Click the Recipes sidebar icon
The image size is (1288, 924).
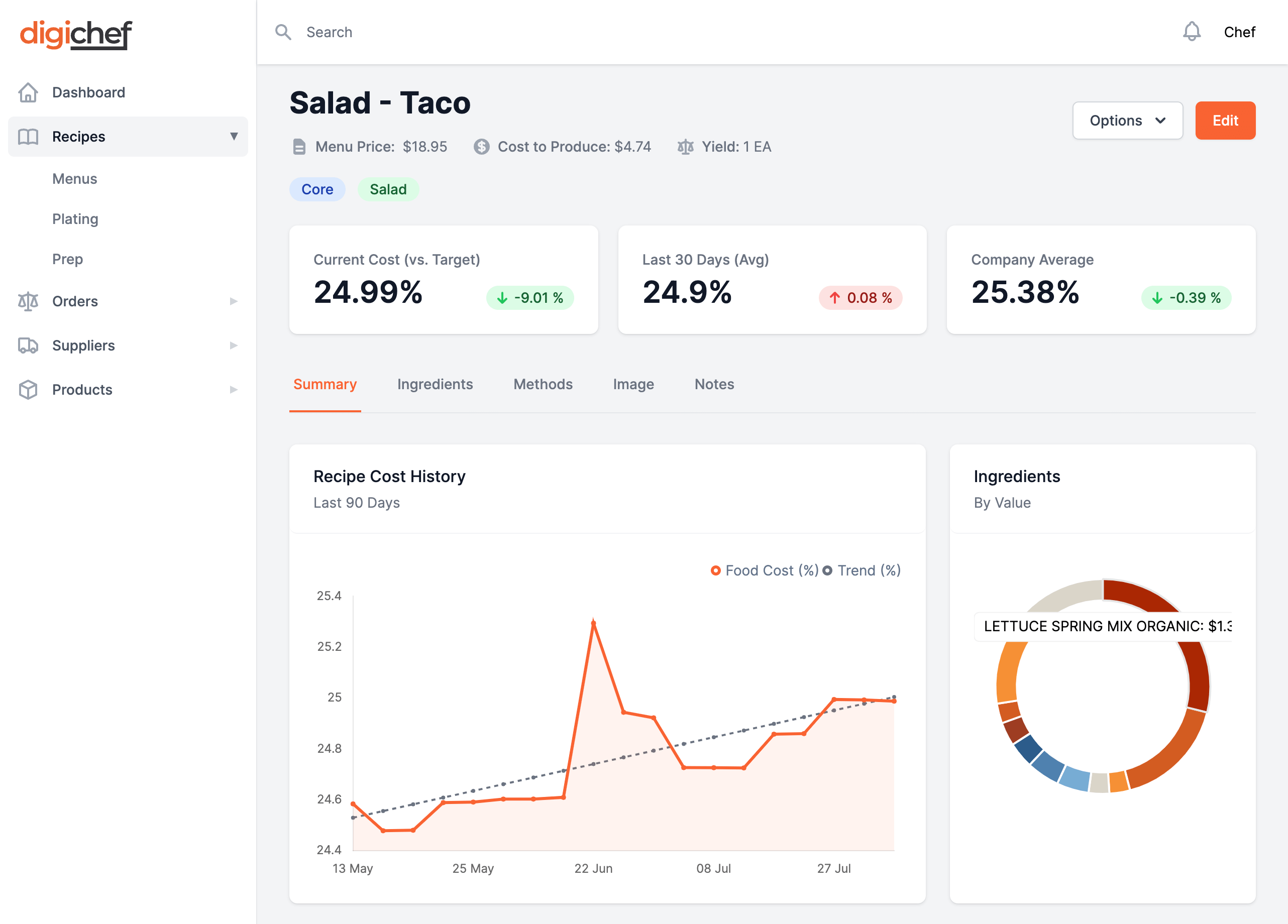point(28,136)
